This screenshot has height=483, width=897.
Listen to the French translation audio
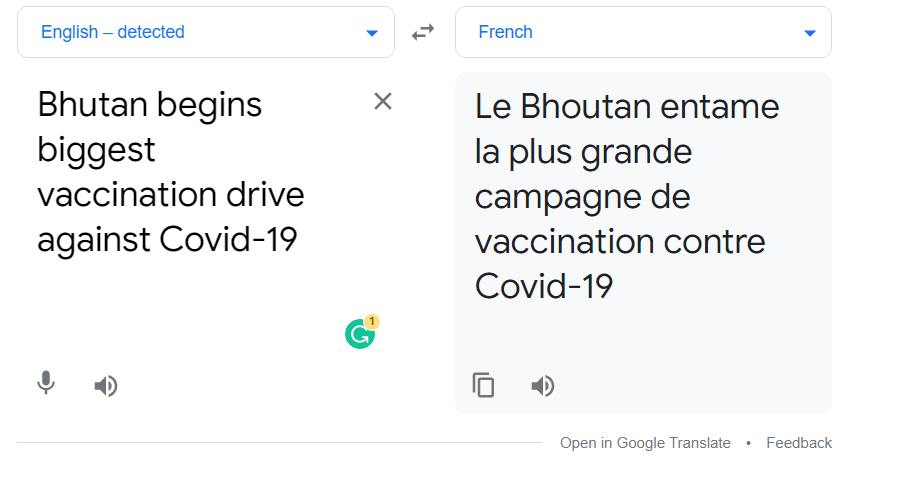(x=543, y=386)
